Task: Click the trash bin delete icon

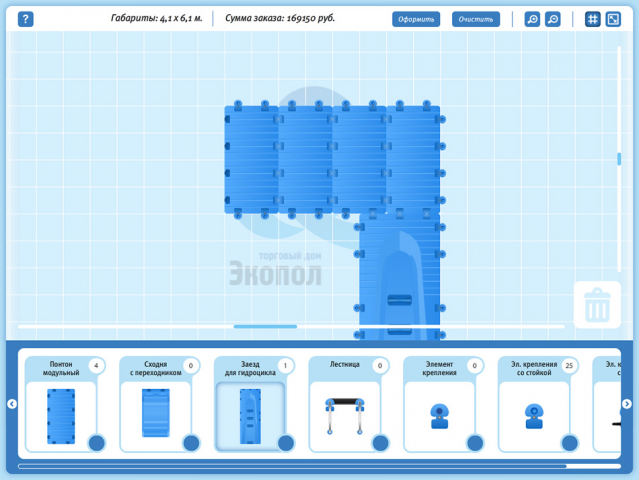Action: coord(597,305)
